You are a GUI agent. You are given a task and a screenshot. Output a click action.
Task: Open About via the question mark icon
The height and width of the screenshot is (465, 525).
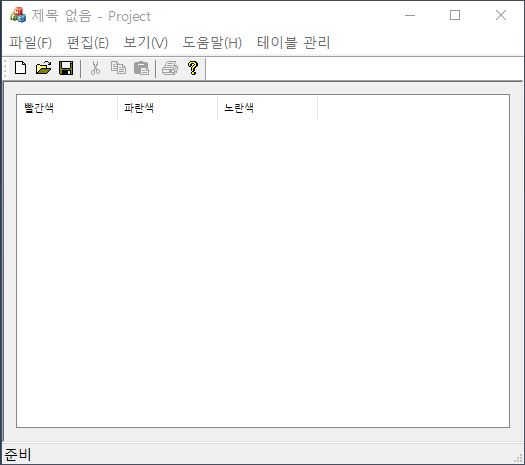point(193,68)
